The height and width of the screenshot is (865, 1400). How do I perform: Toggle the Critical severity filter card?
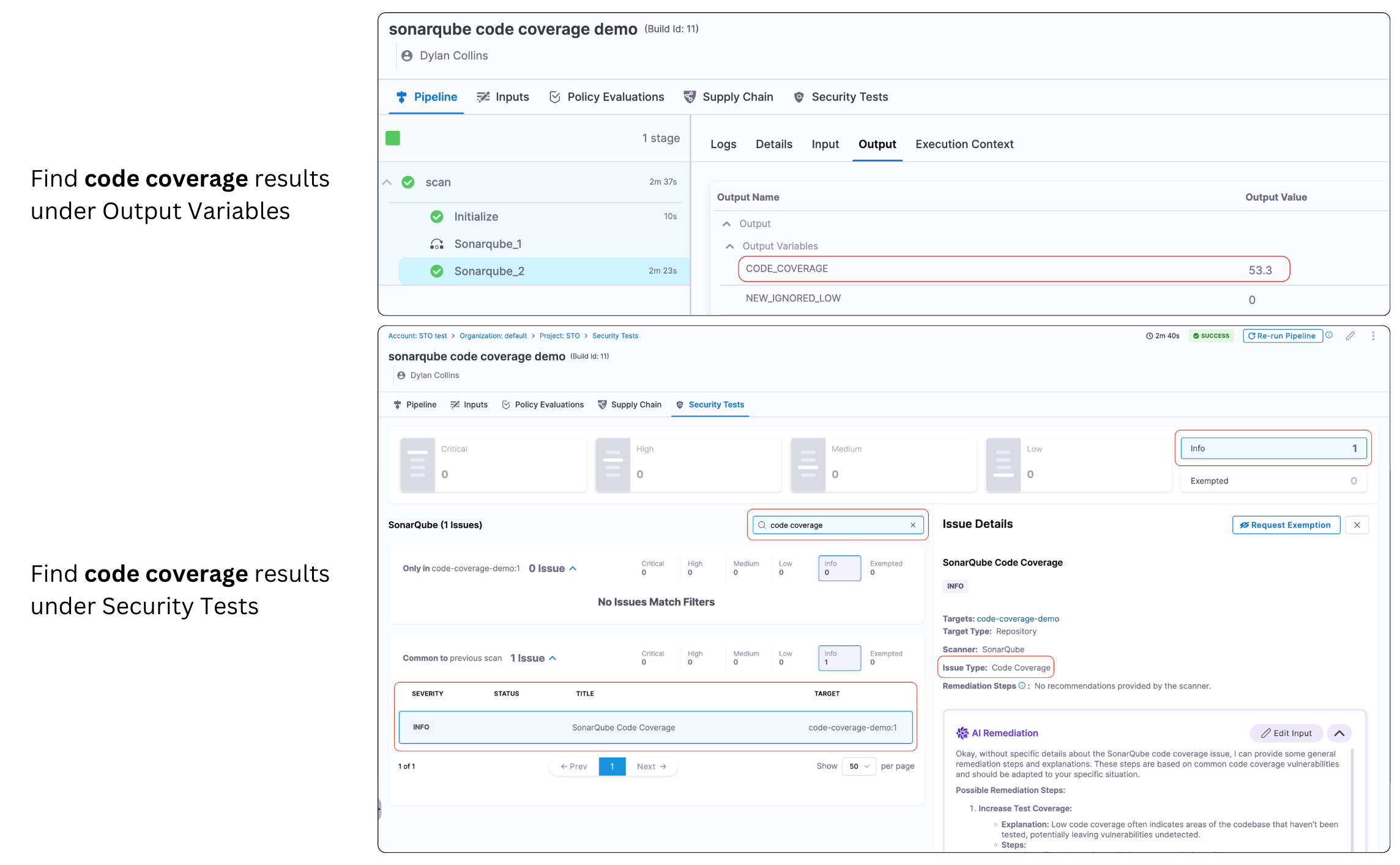click(x=493, y=464)
